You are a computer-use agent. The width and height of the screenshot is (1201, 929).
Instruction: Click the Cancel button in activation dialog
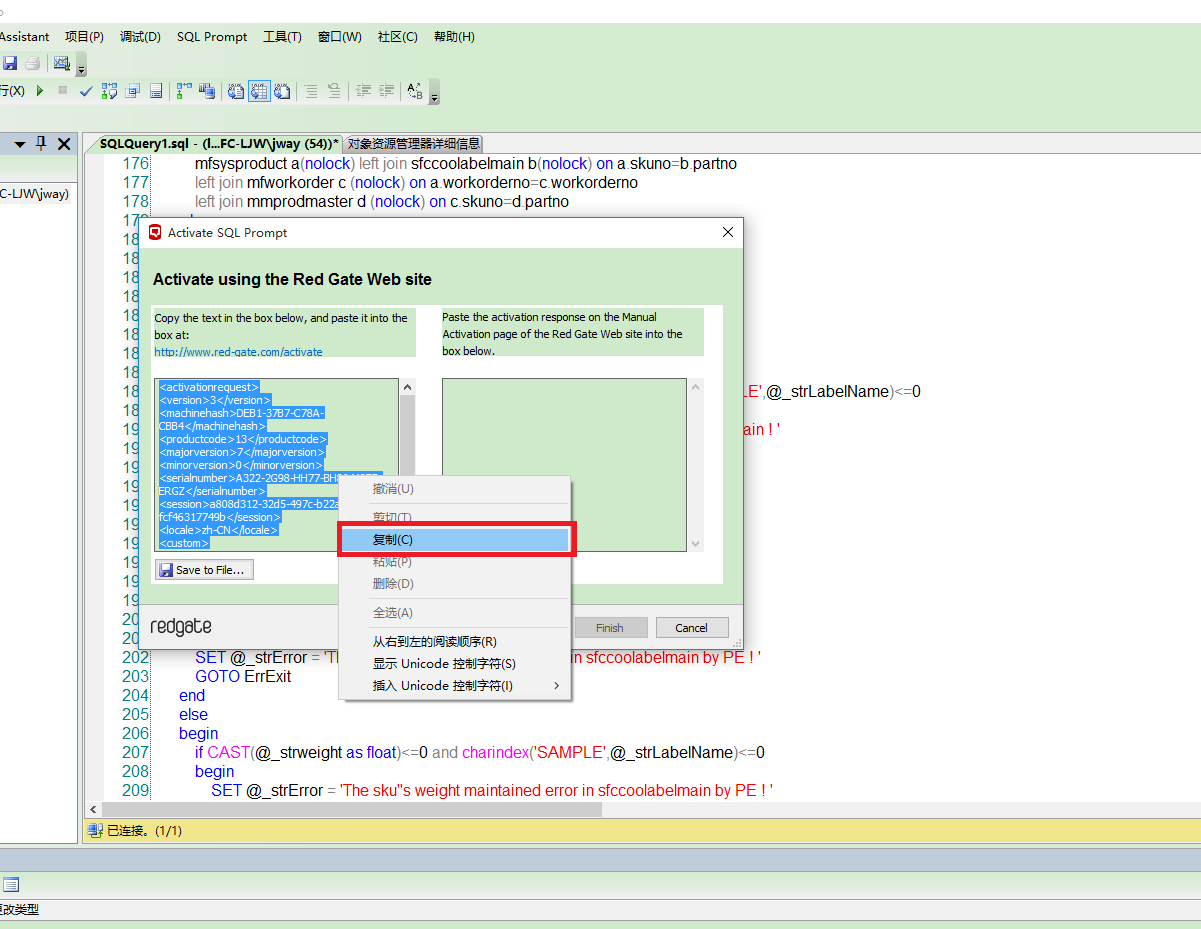point(692,627)
